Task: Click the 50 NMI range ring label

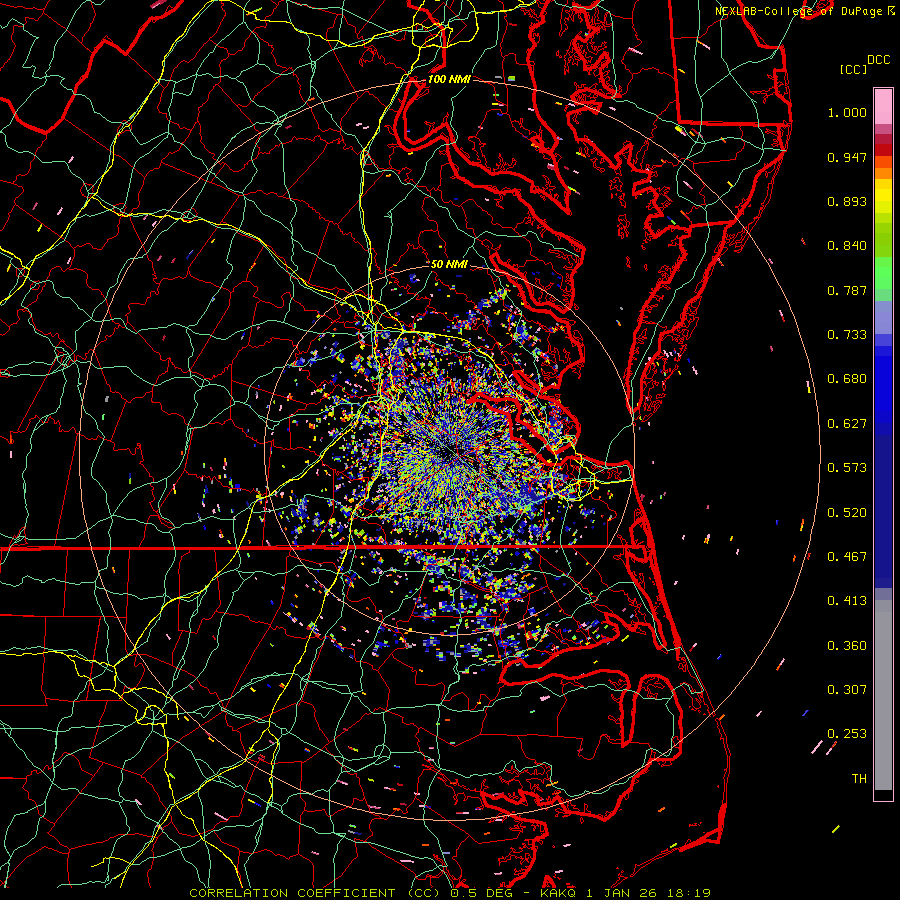Action: click(449, 264)
